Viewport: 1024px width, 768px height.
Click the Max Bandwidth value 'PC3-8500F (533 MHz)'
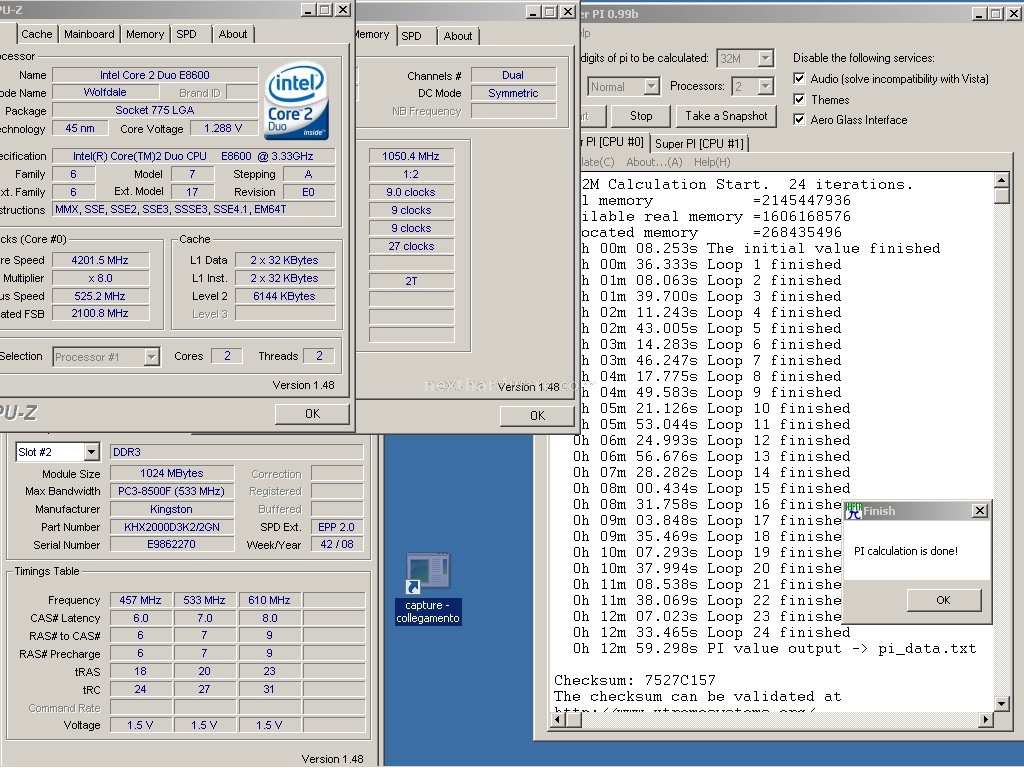point(172,491)
